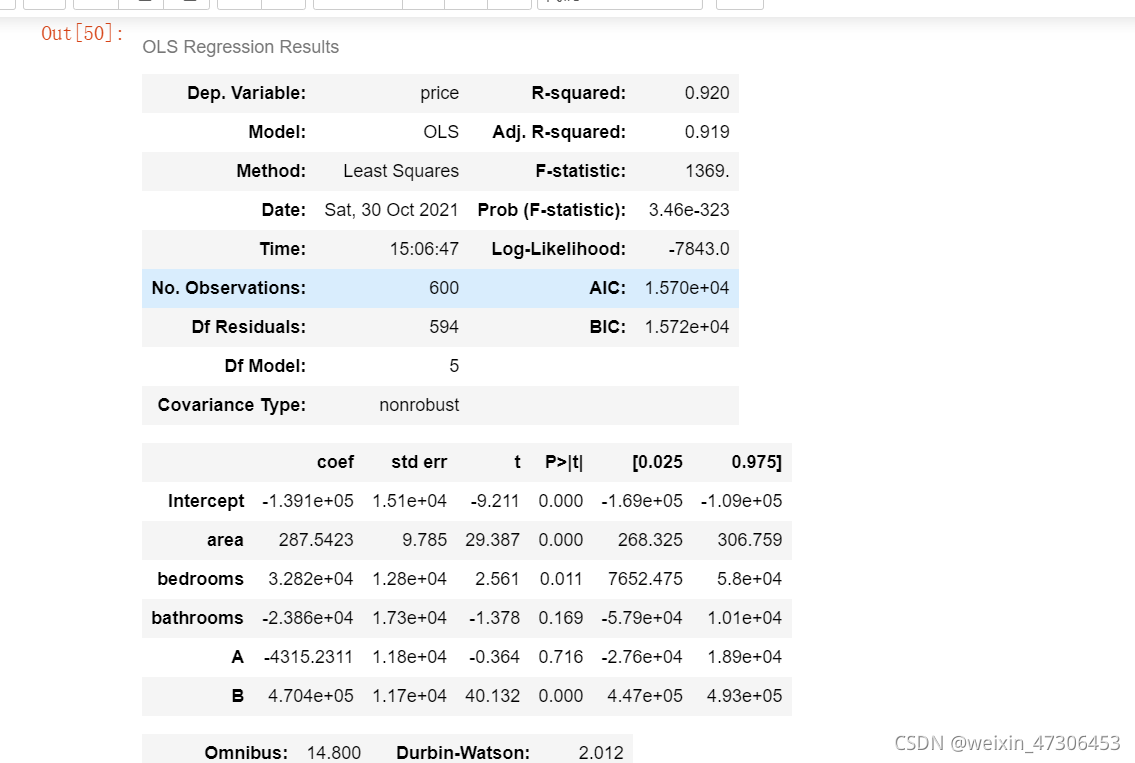Screen dimensions: 1135x763
Task: Select the bedrooms coefficient 3.282e+04
Action: click(x=311, y=580)
